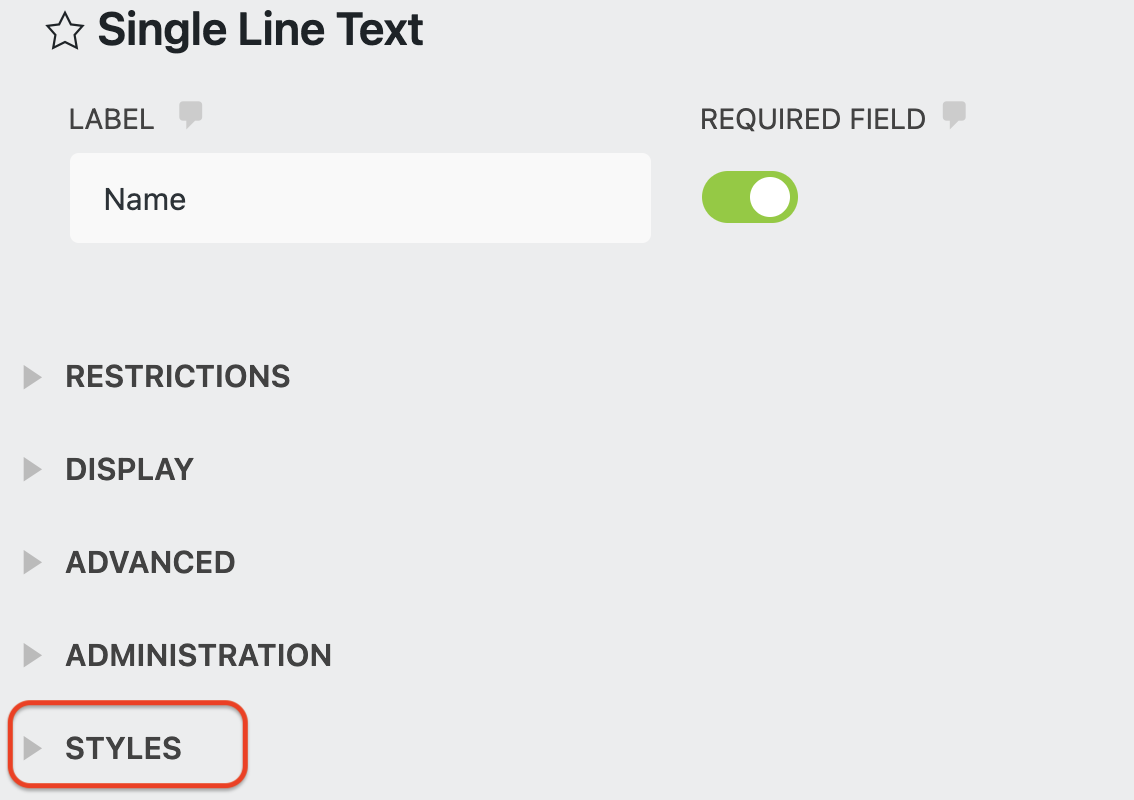Open the highlighted STYLES section
Viewport: 1134px width, 800px height.
click(x=124, y=746)
